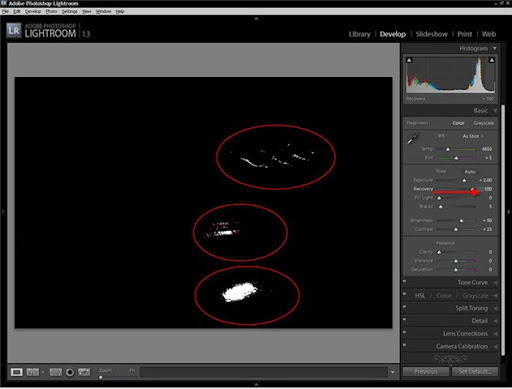Screen dimensions: 512x389
Task: Click the Contrast slider handle
Action: click(456, 229)
